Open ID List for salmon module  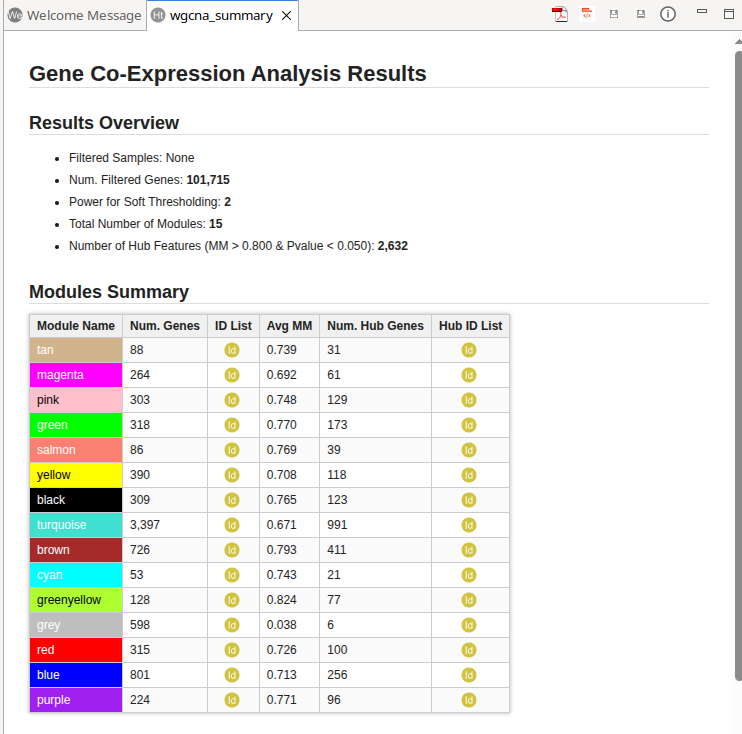coord(232,450)
